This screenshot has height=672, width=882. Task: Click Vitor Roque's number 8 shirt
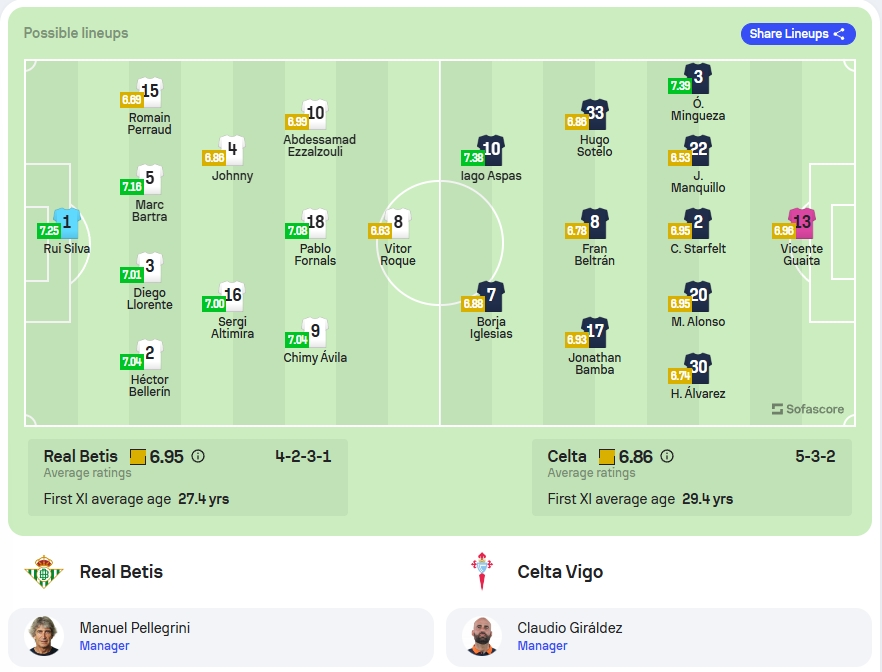[x=398, y=223]
